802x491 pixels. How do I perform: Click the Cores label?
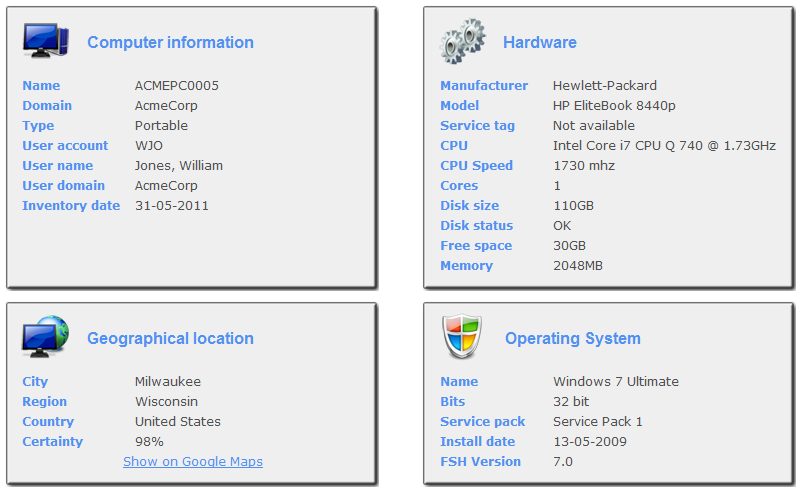point(459,186)
